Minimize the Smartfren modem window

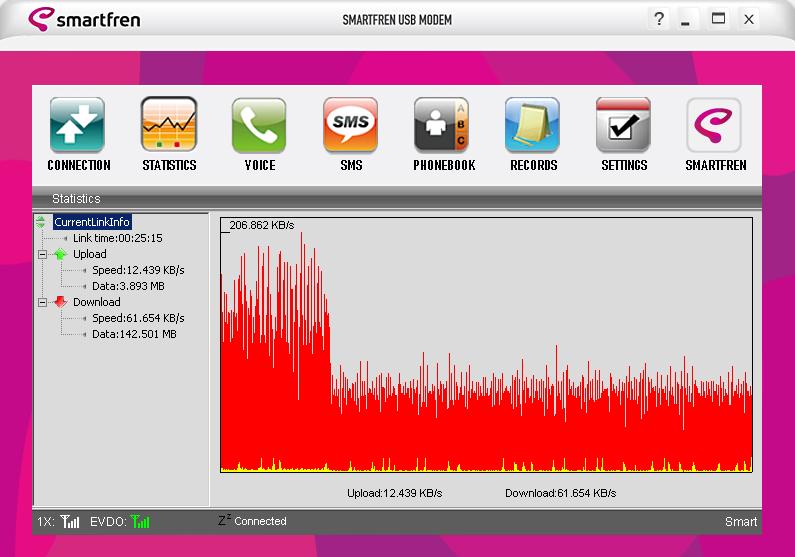685,19
